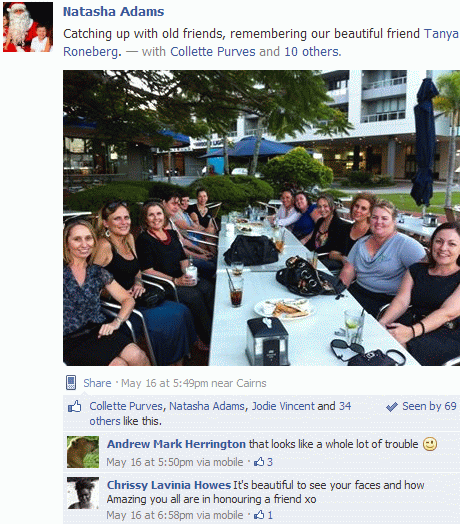Visit Collette Purves' profile from the with-tag
This screenshot has height=524, width=460.
(x=213, y=52)
